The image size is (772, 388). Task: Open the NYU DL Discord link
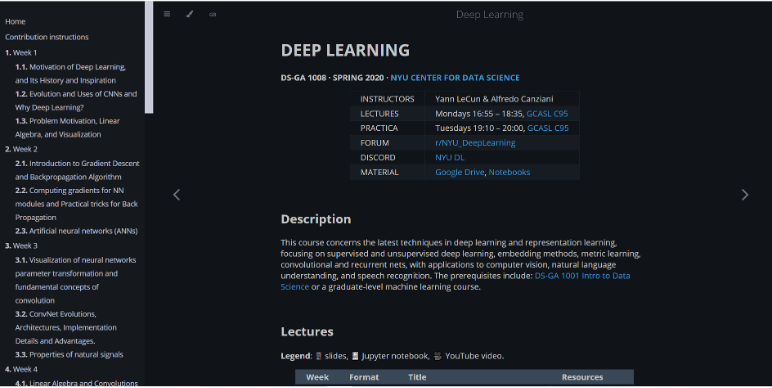coord(450,158)
